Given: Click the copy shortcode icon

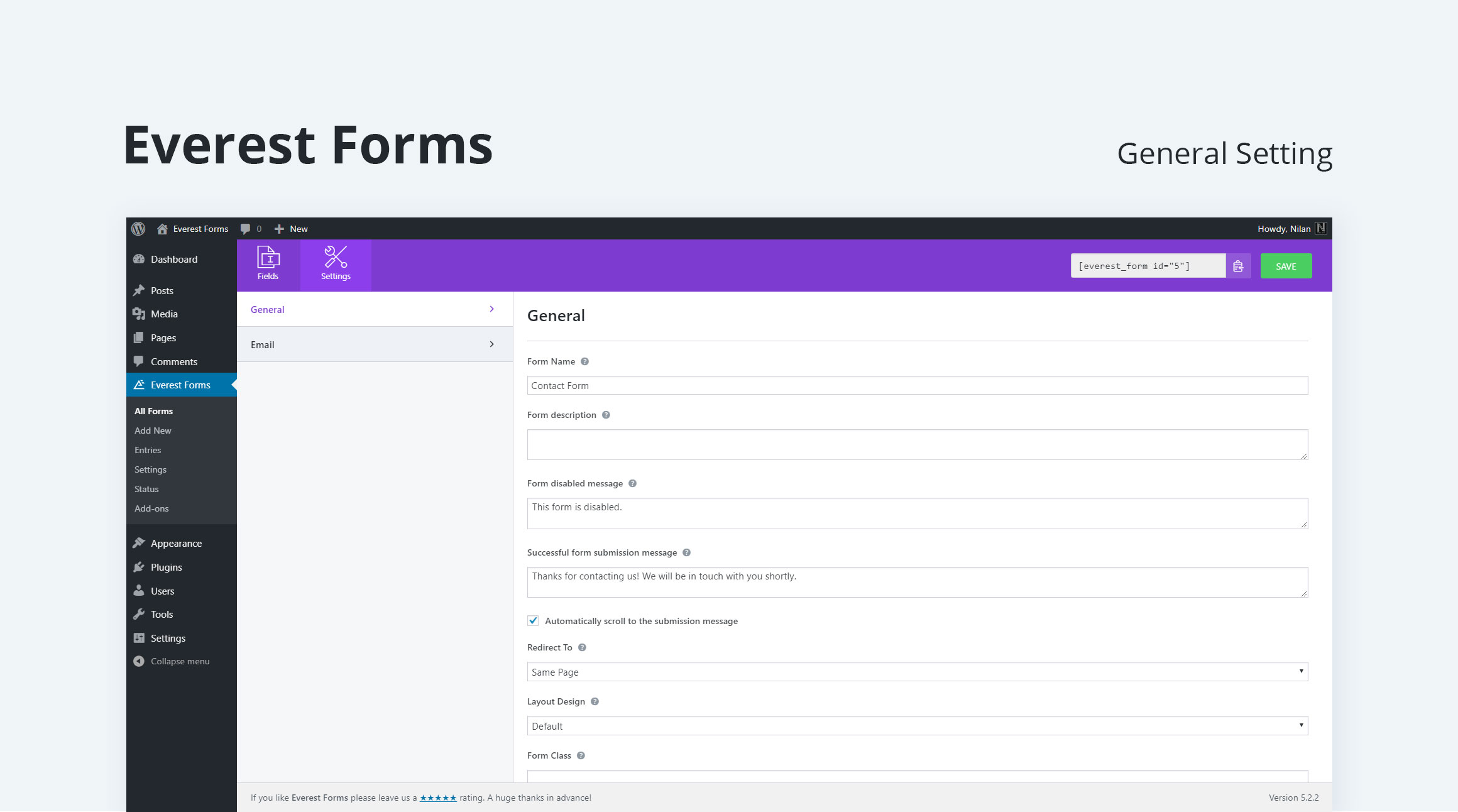Looking at the screenshot, I should pyautogui.click(x=1238, y=266).
